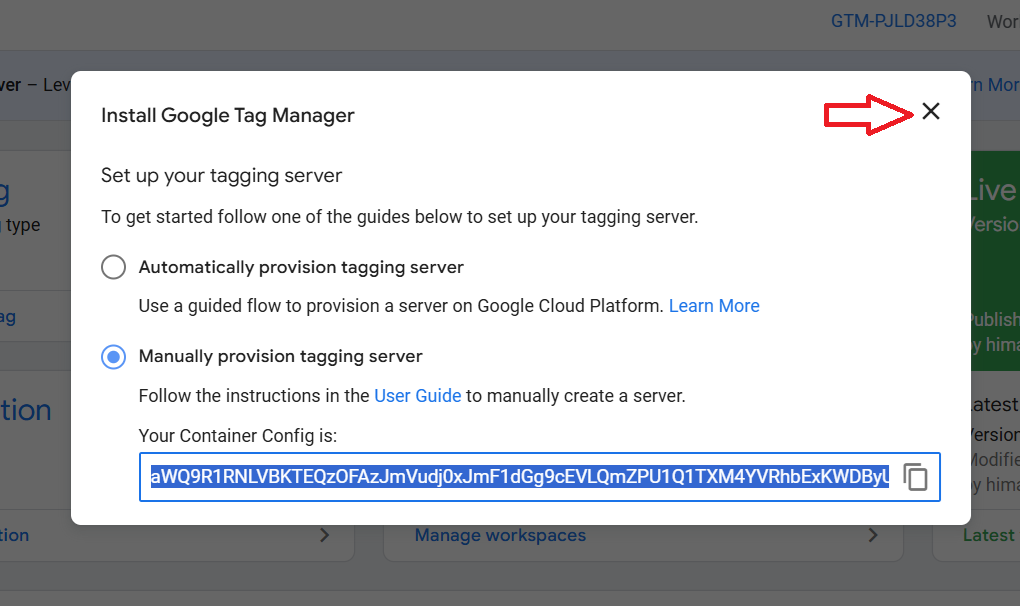Open the Learn More link

tap(714, 306)
